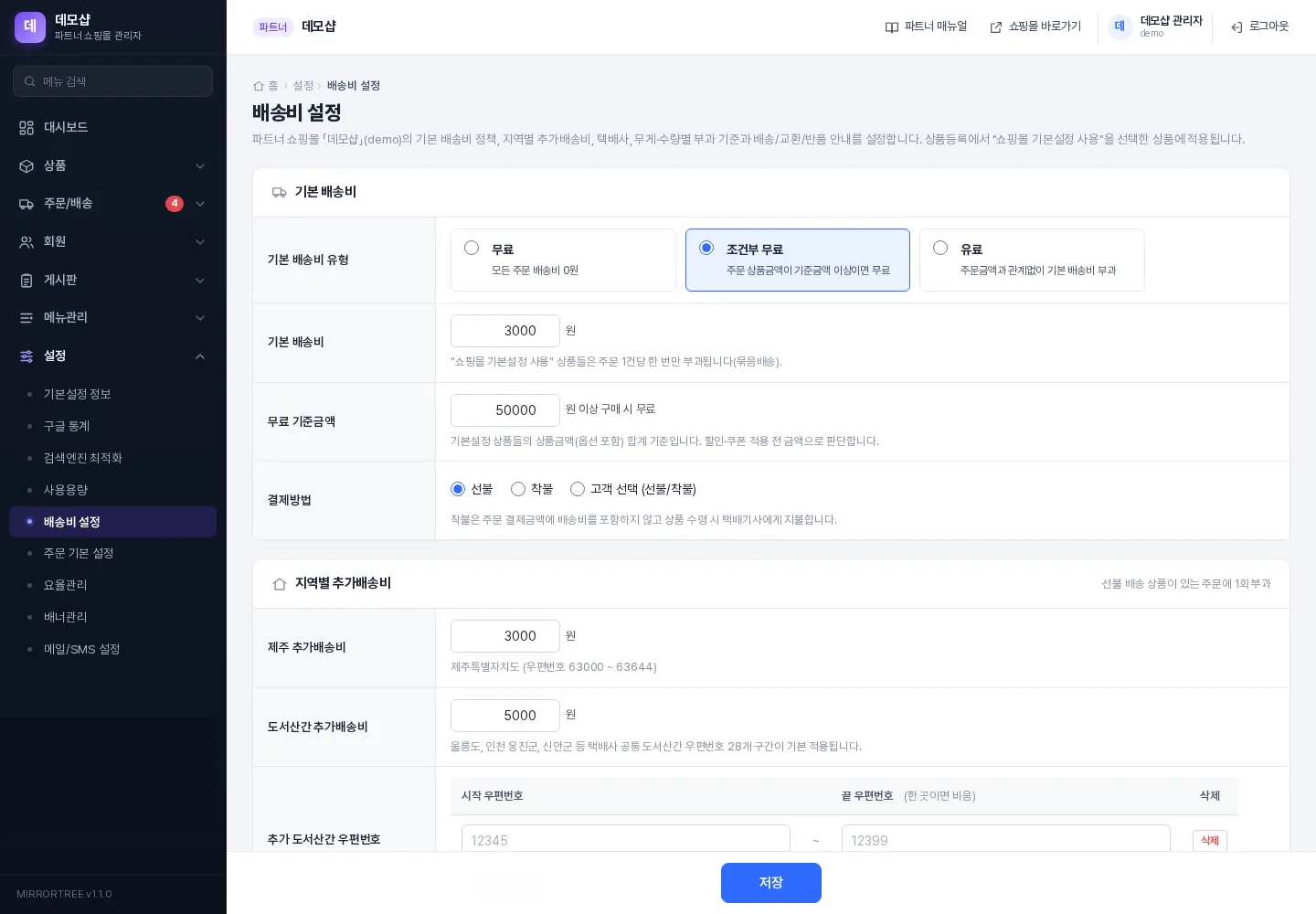Choose 착불 payment method

tap(518, 489)
